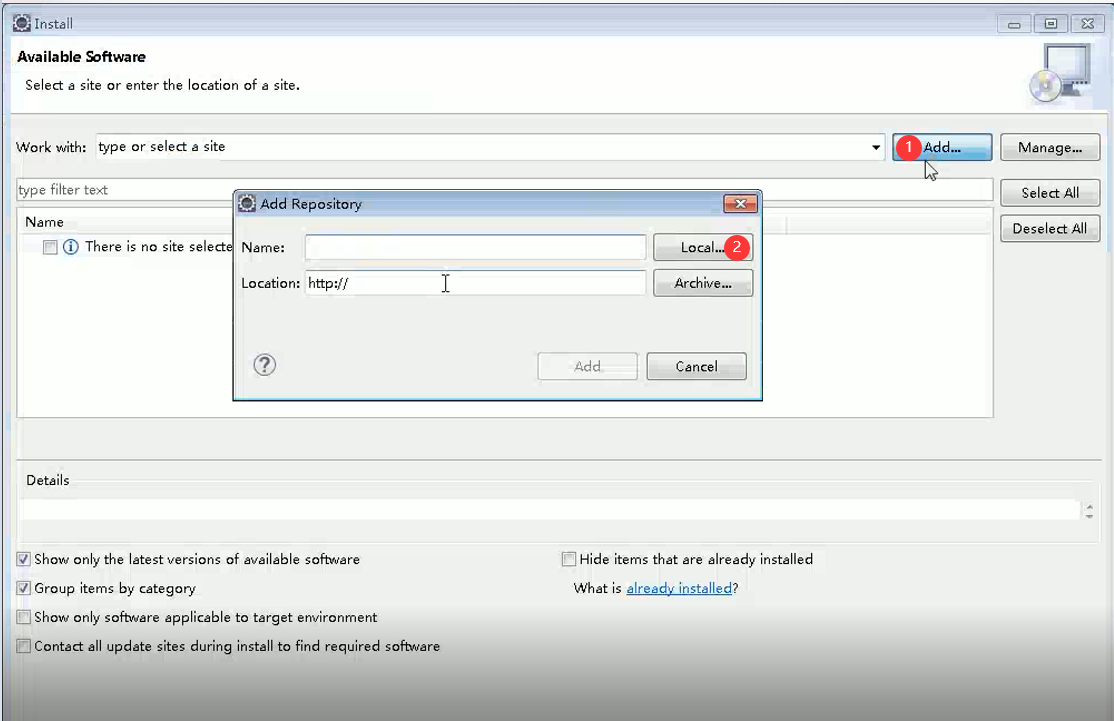Click the Deselect All button
The width and height of the screenshot is (1114, 721).
[1050, 229]
